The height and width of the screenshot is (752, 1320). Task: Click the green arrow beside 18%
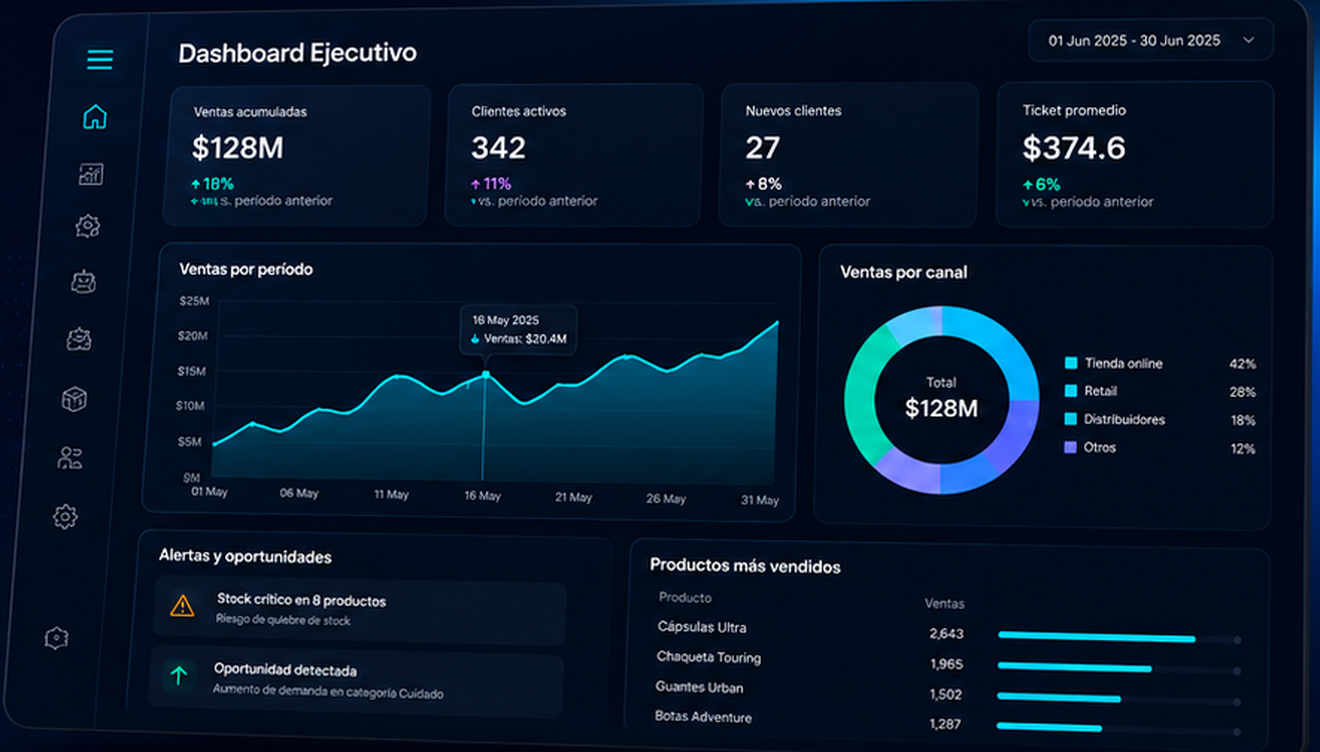pyautogui.click(x=196, y=184)
